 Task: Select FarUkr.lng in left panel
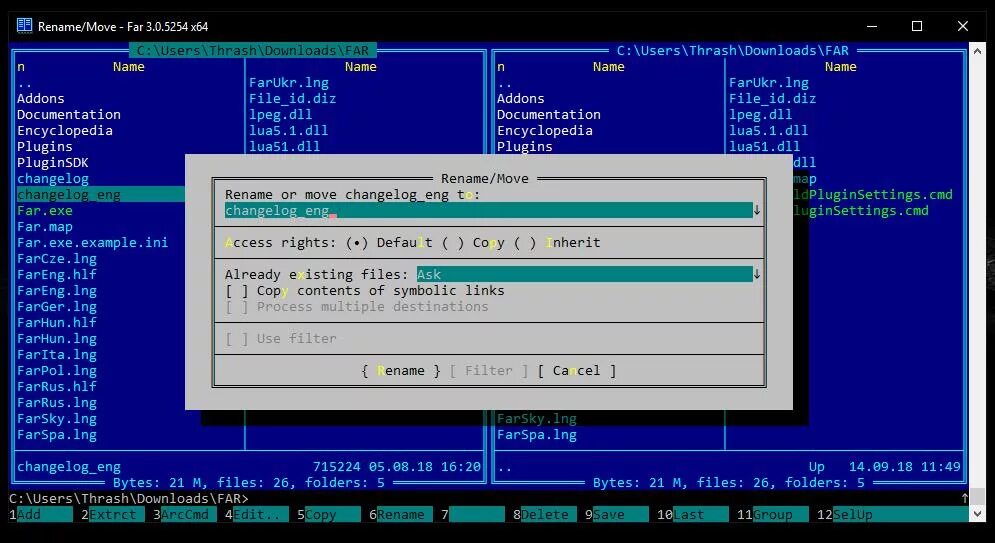(289, 82)
